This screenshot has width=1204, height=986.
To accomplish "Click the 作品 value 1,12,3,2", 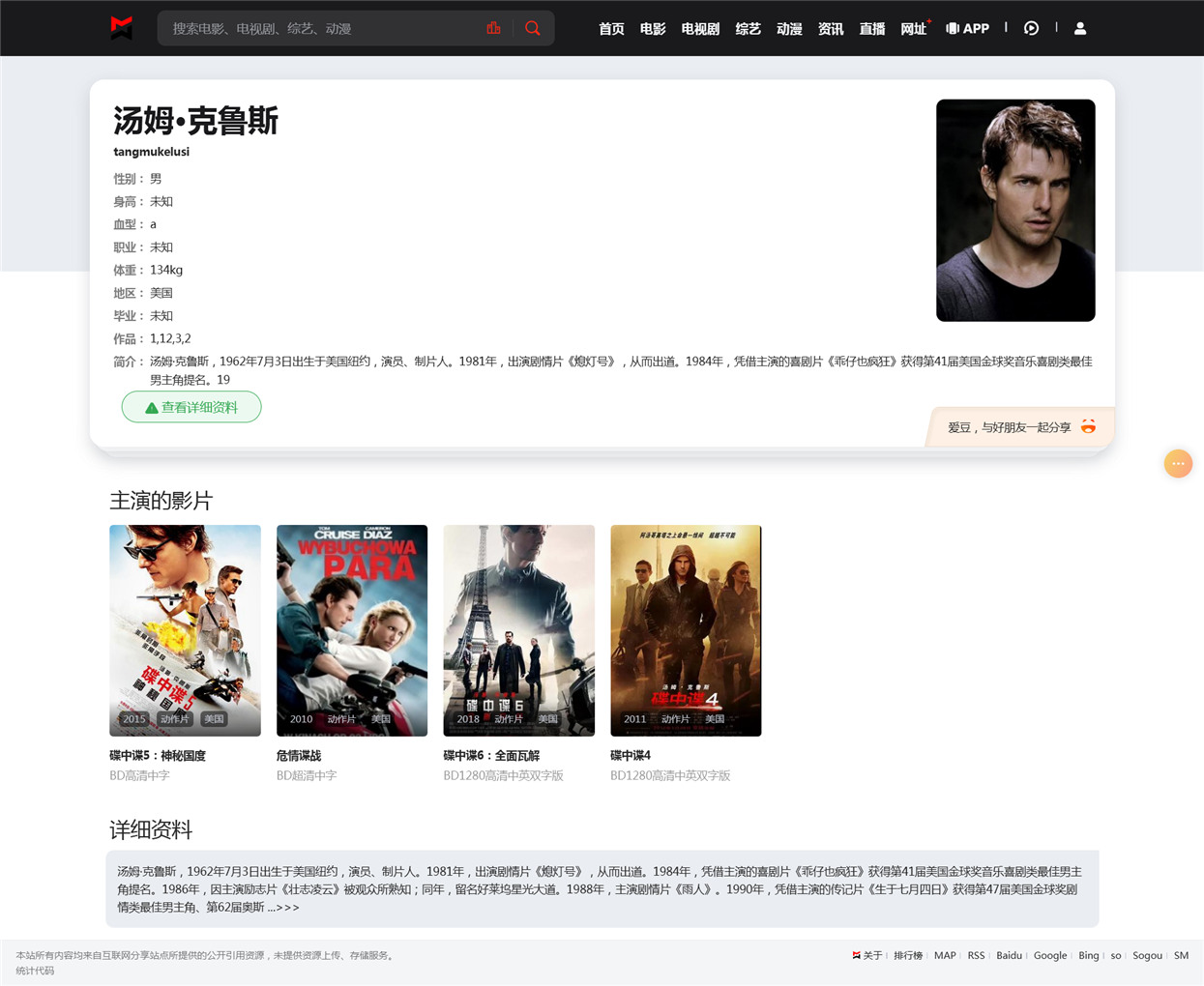I will [x=170, y=339].
